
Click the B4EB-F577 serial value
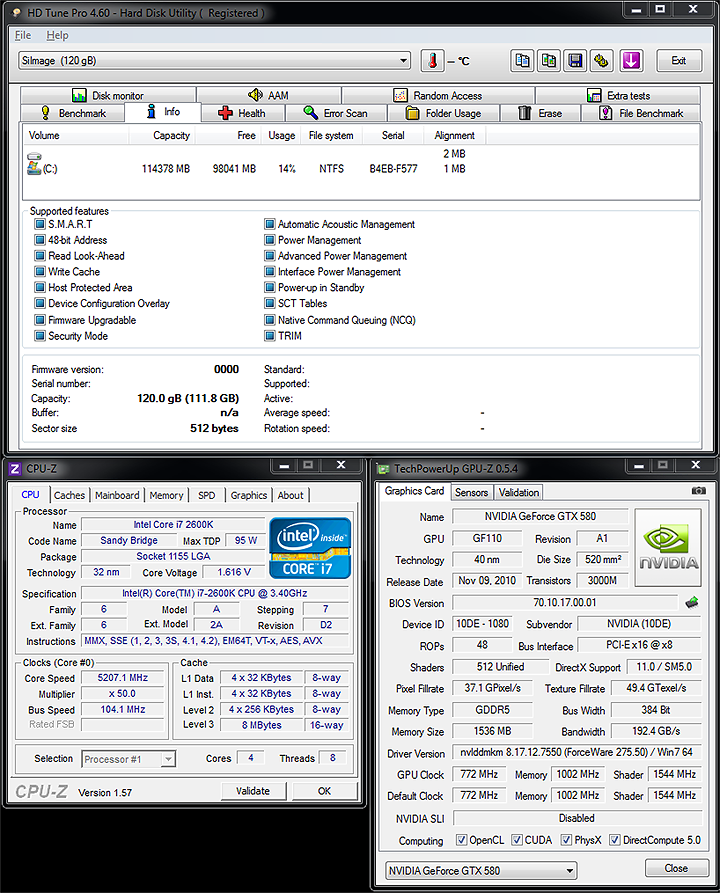click(394, 169)
